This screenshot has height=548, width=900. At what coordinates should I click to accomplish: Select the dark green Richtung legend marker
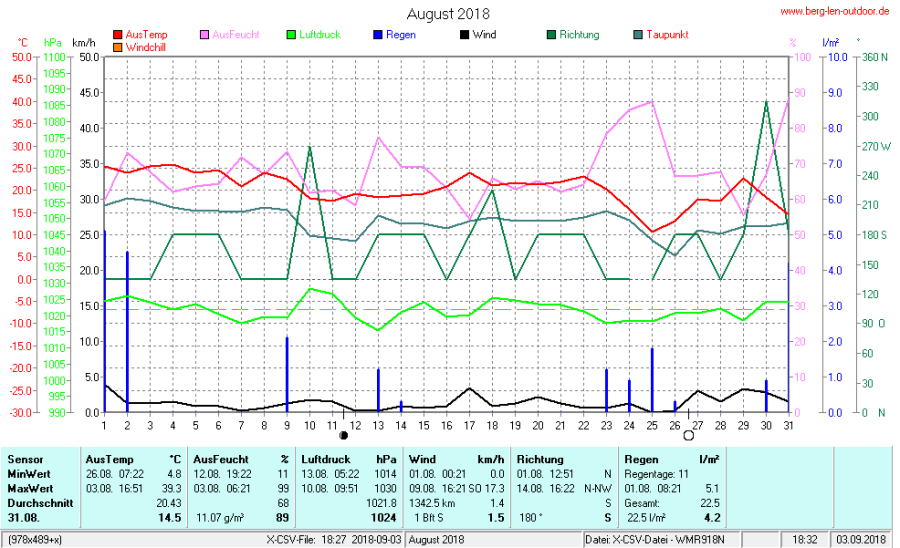click(x=551, y=35)
